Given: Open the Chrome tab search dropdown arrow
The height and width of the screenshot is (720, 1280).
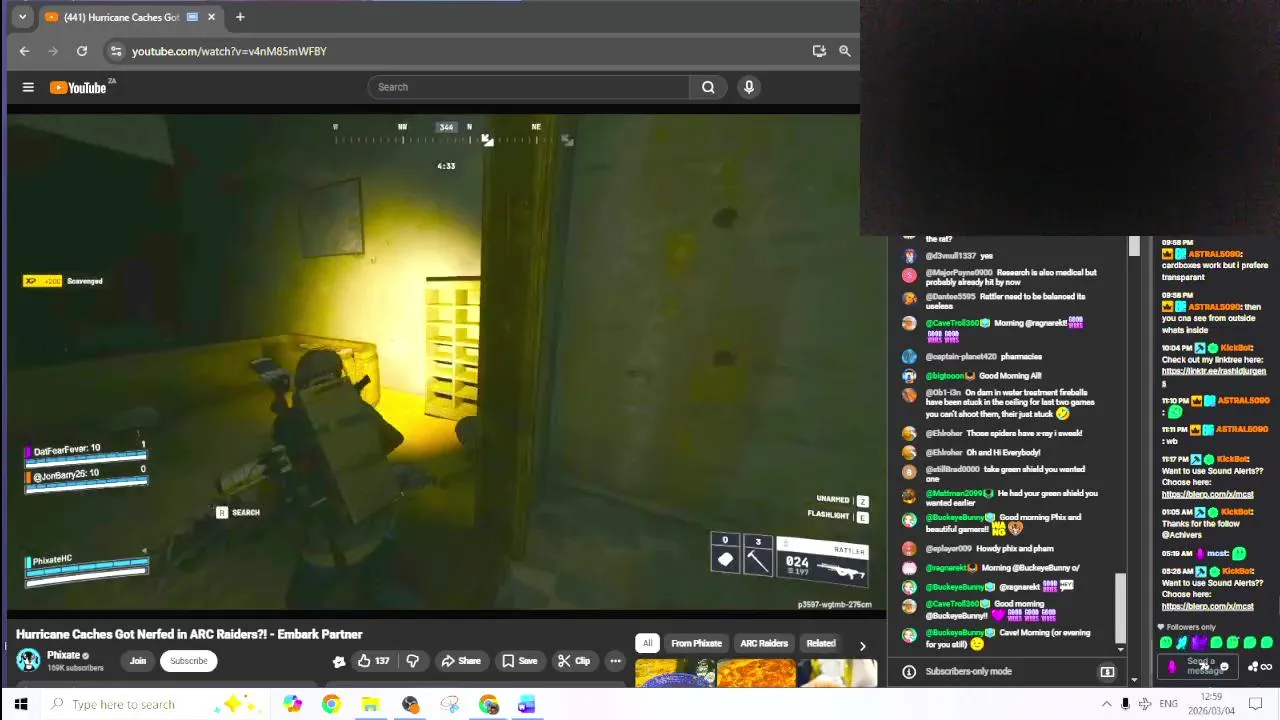Looking at the screenshot, I should [x=22, y=17].
